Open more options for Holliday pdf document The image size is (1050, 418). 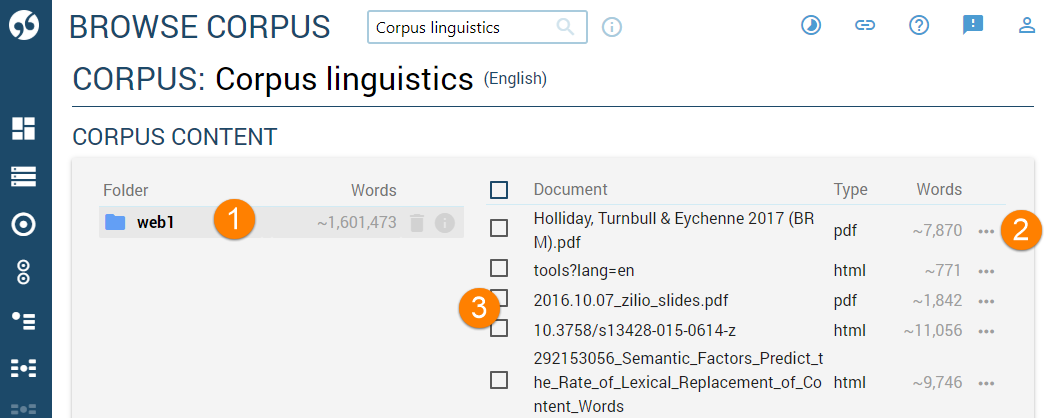tap(987, 231)
